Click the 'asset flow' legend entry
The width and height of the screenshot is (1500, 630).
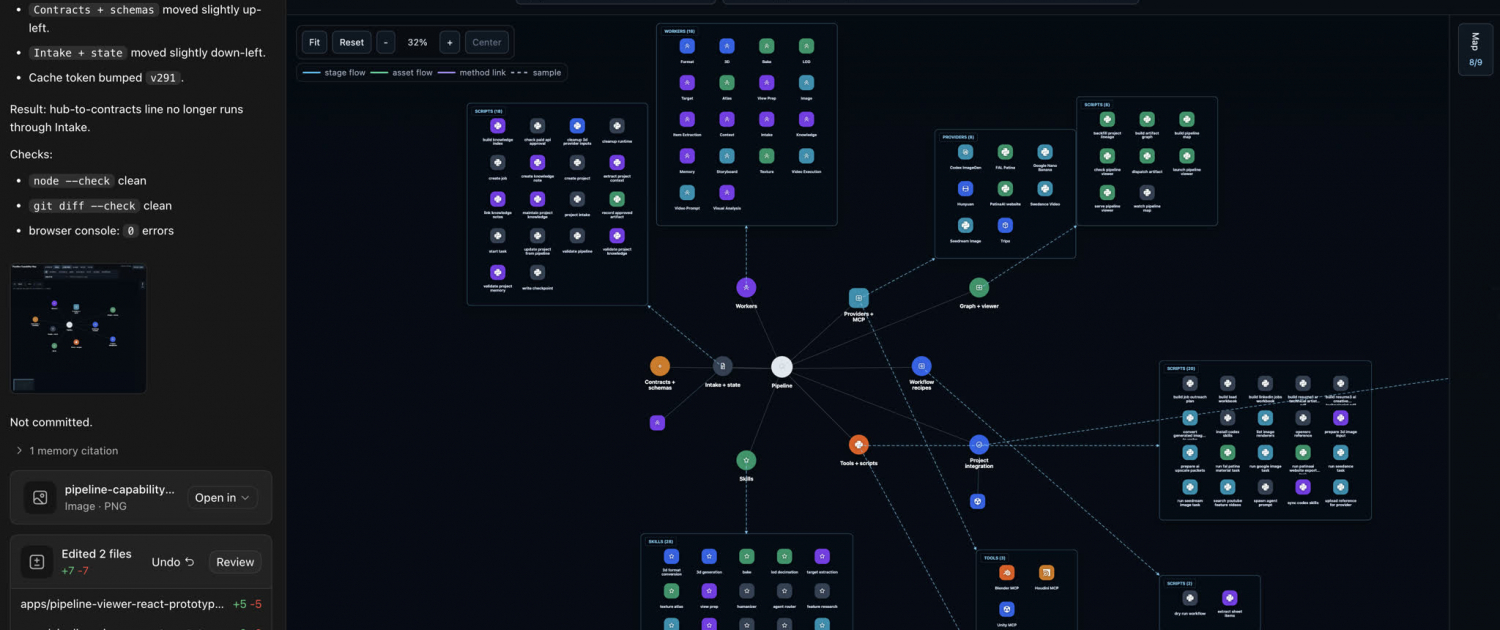click(402, 73)
